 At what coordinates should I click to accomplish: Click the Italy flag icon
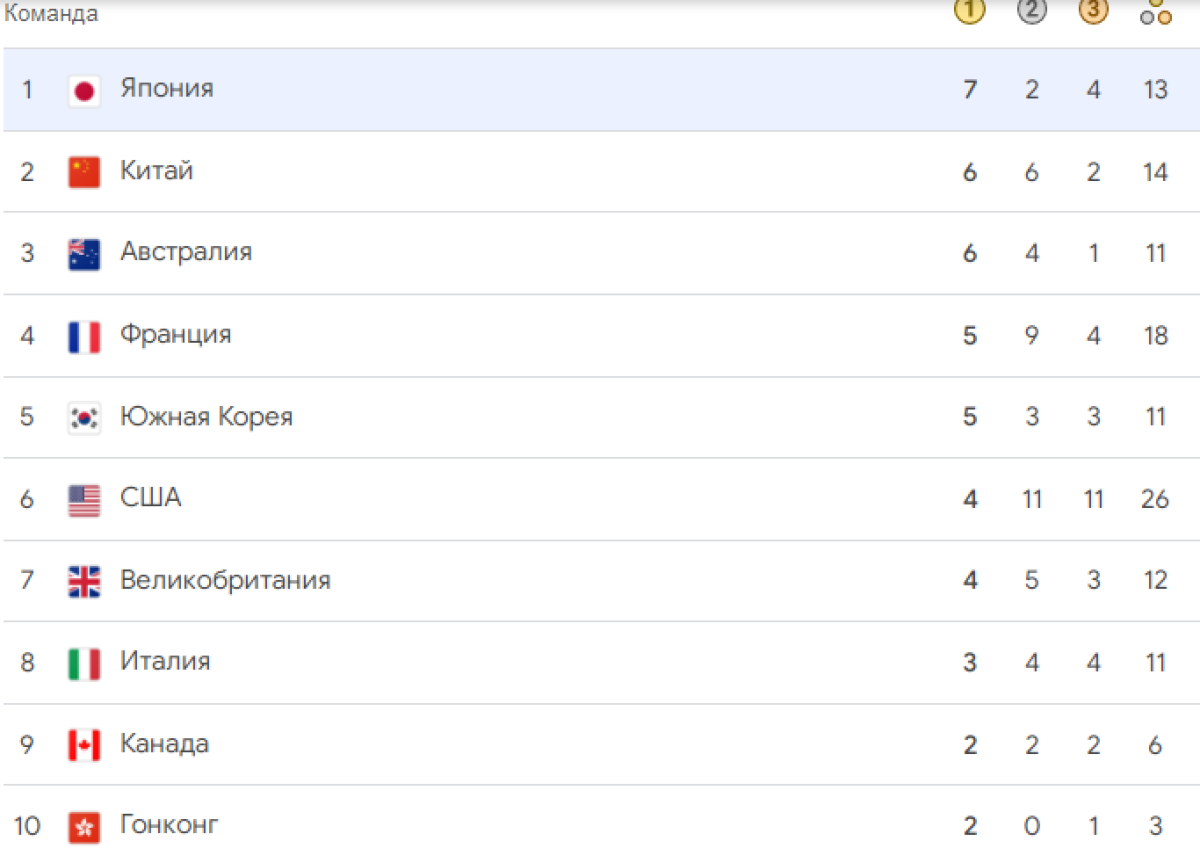tap(84, 663)
